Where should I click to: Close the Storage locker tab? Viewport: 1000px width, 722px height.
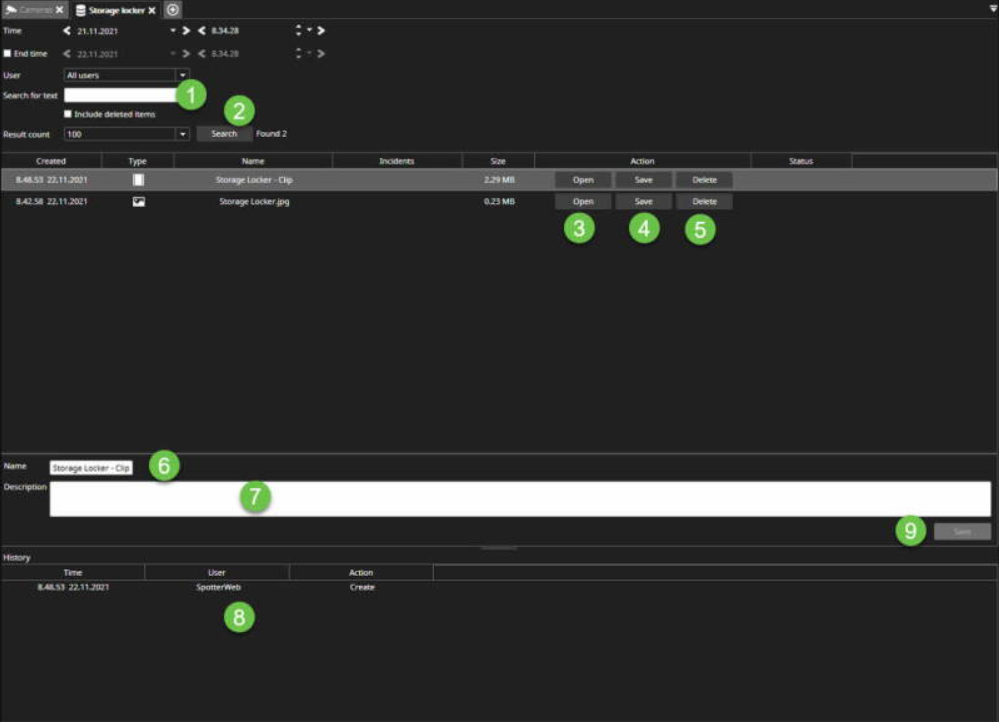(152, 10)
